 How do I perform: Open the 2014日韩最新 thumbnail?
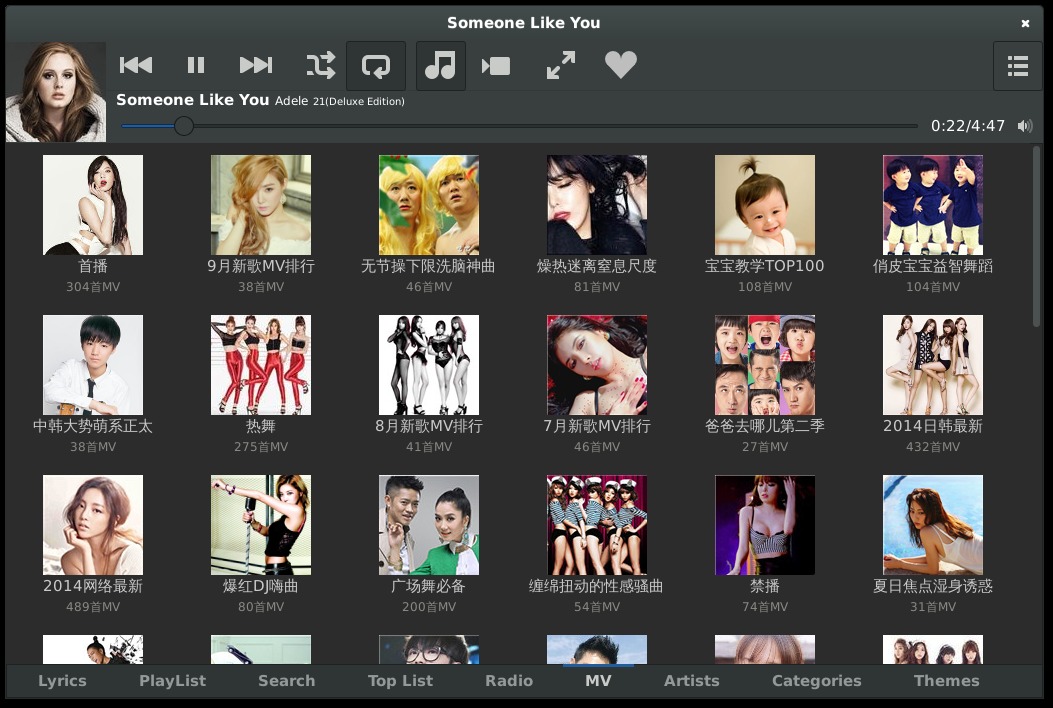[933, 365]
